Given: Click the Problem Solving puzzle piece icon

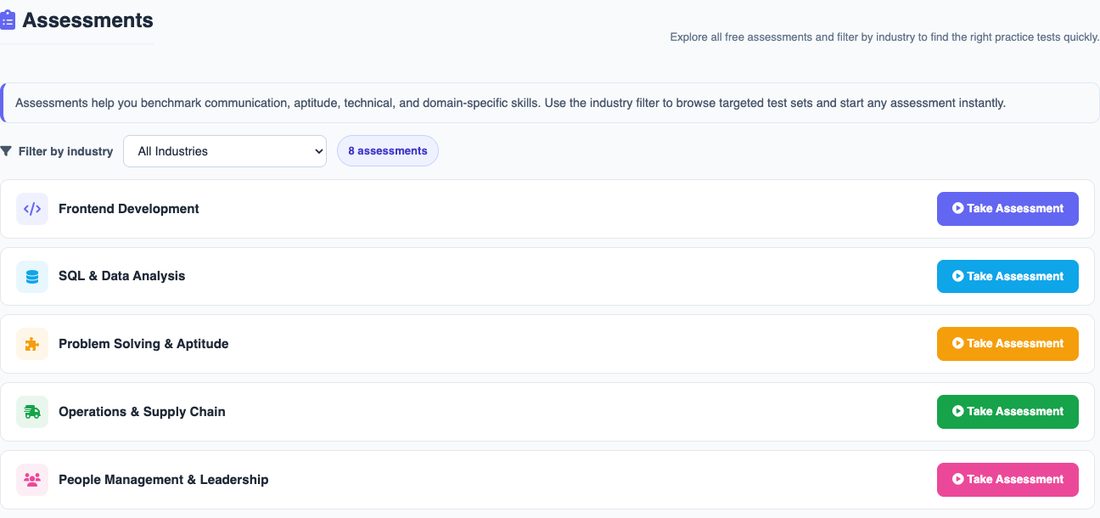Looking at the screenshot, I should pos(32,344).
